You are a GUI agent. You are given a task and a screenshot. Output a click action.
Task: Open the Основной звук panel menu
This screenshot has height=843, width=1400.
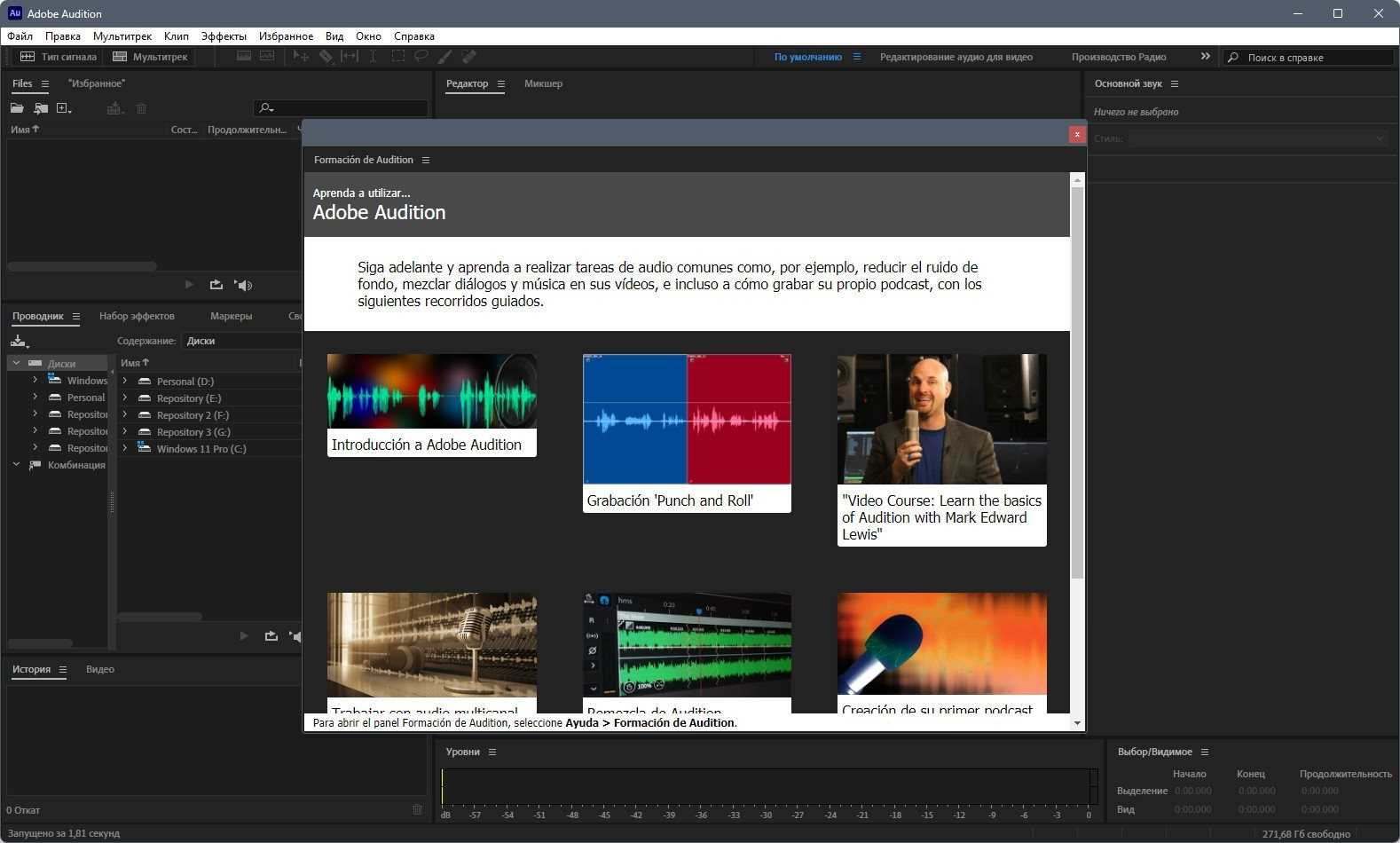(1175, 84)
